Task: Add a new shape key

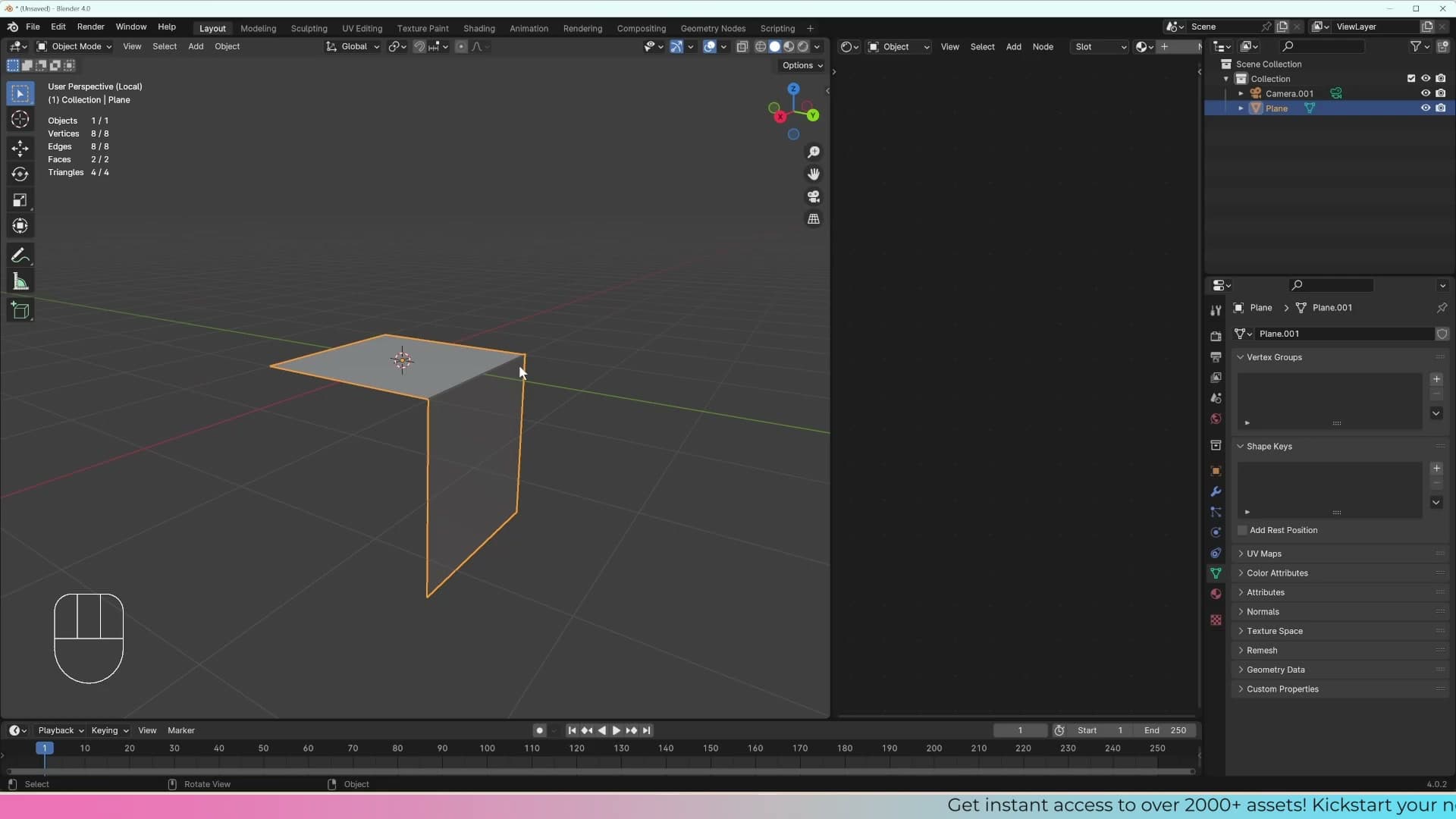Action: pos(1436,468)
